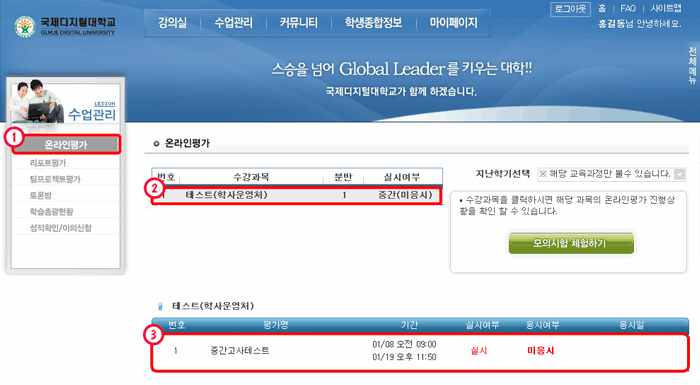Click the 평가명 column header

(x=275, y=325)
